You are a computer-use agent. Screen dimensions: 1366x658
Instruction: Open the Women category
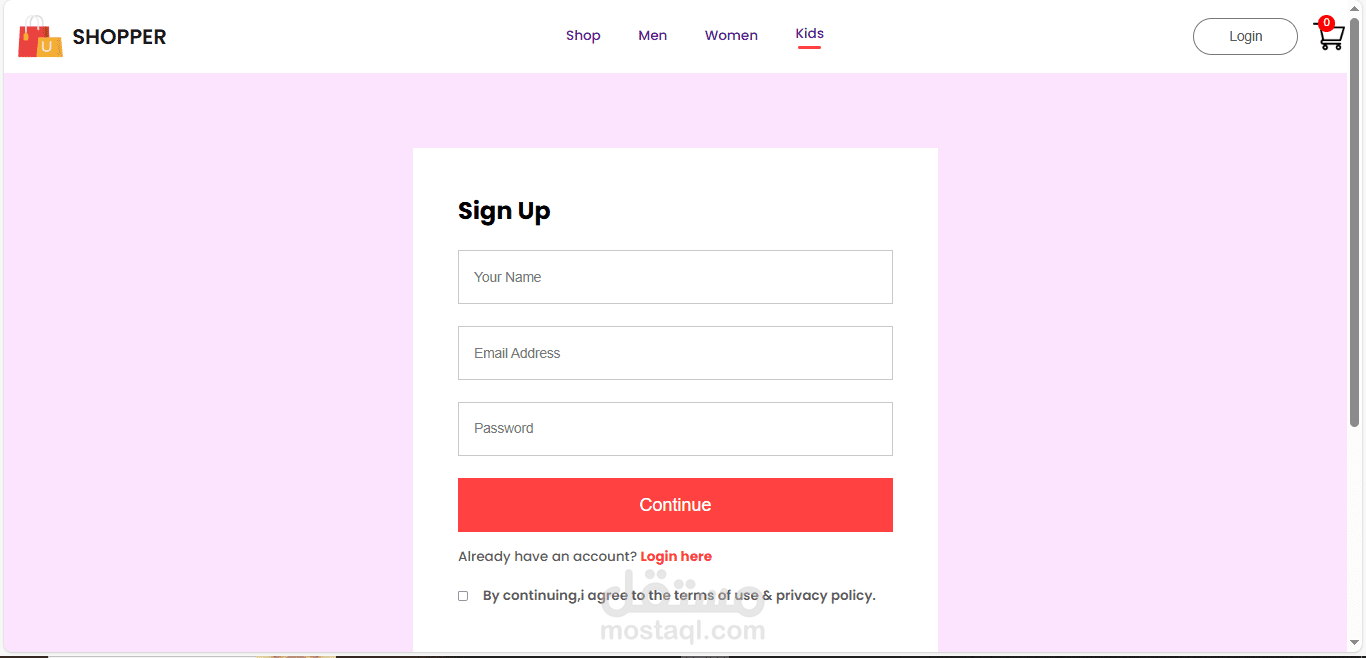coord(731,36)
